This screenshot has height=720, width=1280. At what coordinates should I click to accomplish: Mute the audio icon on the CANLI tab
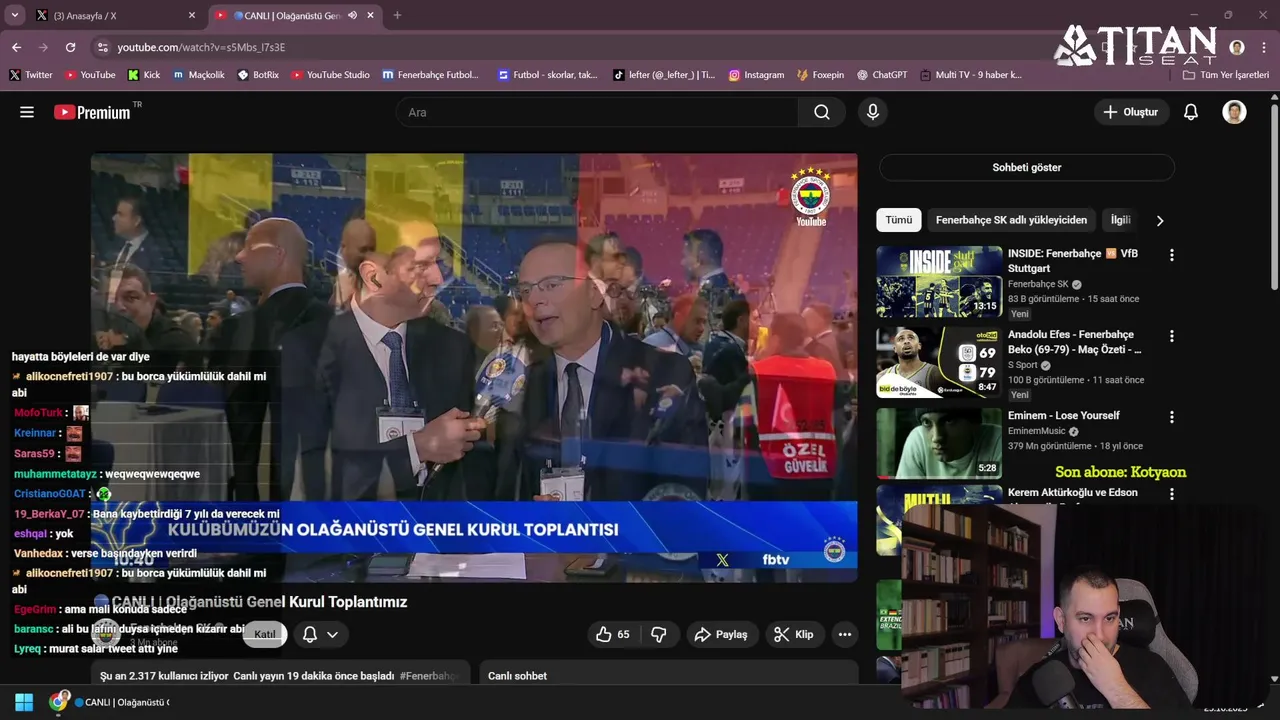352,15
